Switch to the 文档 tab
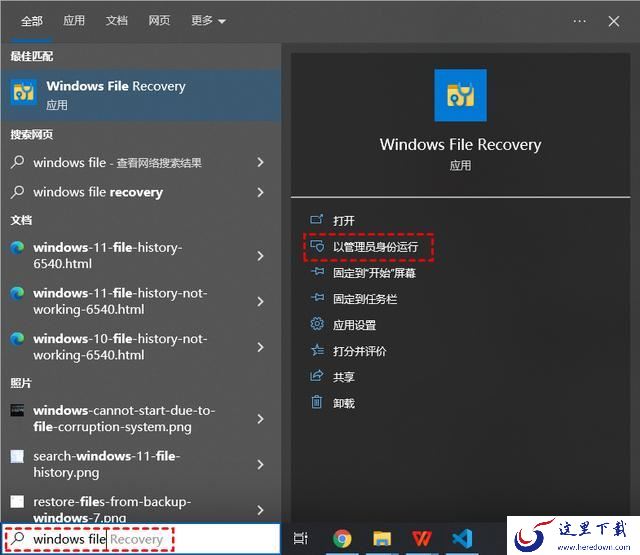 tap(117, 20)
